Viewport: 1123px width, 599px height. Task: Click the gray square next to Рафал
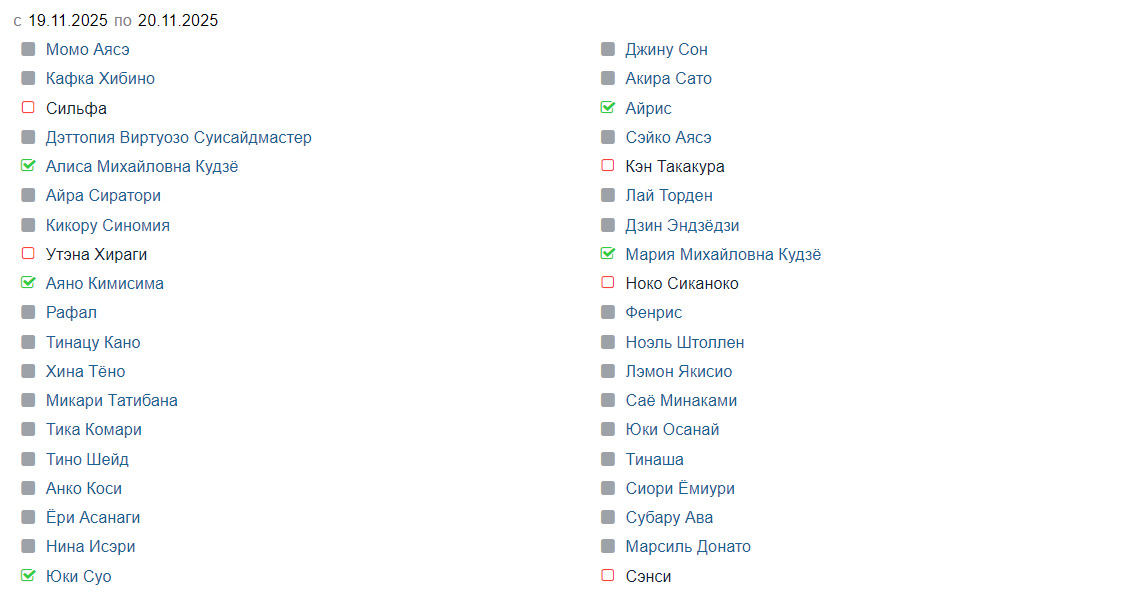tap(28, 312)
